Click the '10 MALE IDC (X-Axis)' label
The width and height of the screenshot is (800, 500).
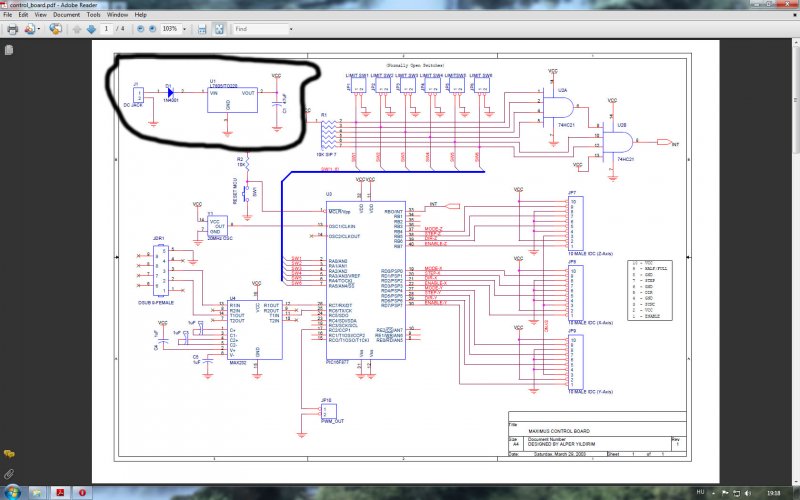(590, 322)
